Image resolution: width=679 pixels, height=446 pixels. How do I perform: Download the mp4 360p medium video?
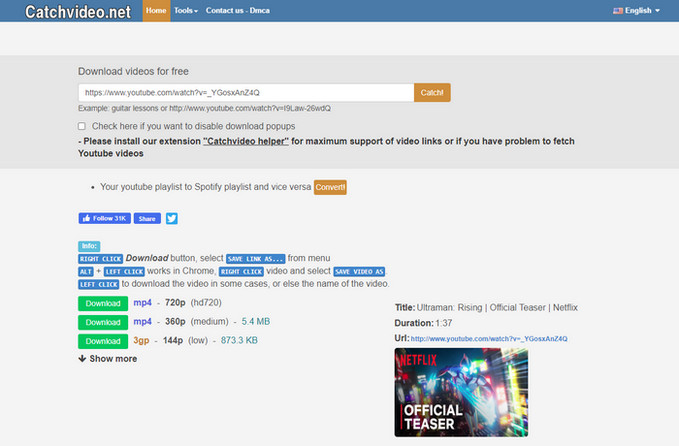click(103, 322)
